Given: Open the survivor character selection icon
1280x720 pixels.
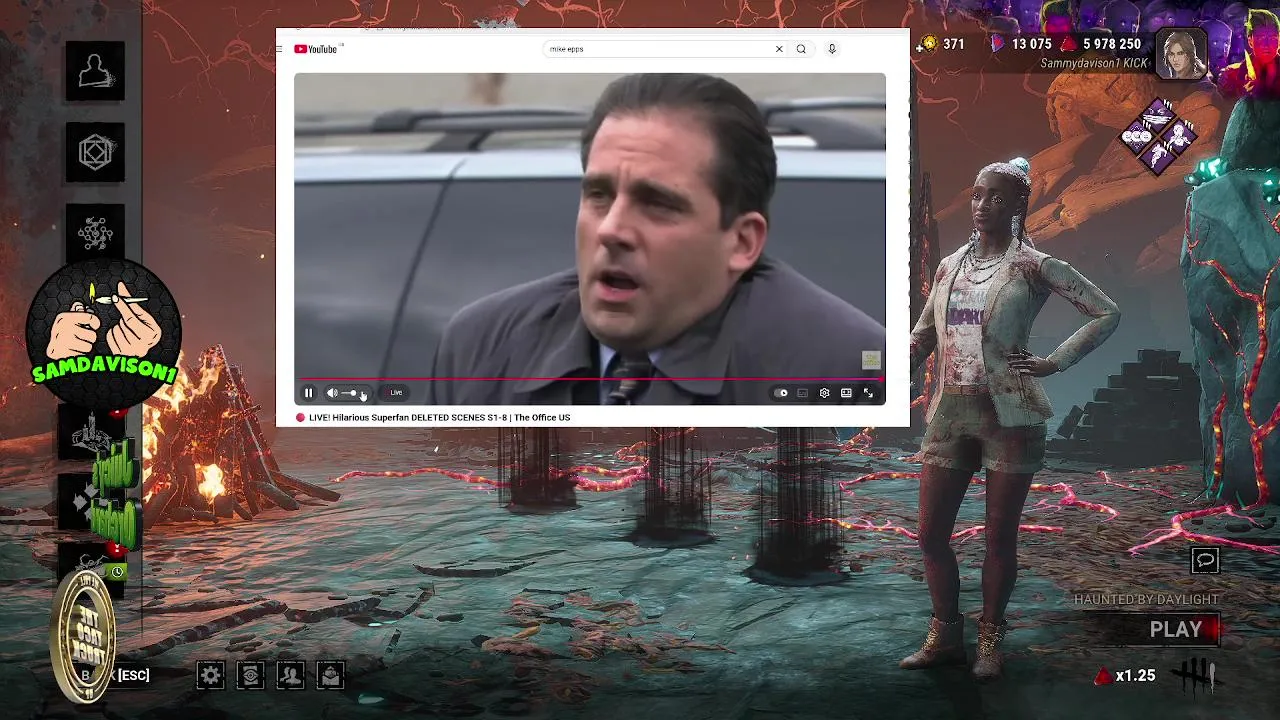Looking at the screenshot, I should click(x=95, y=71).
